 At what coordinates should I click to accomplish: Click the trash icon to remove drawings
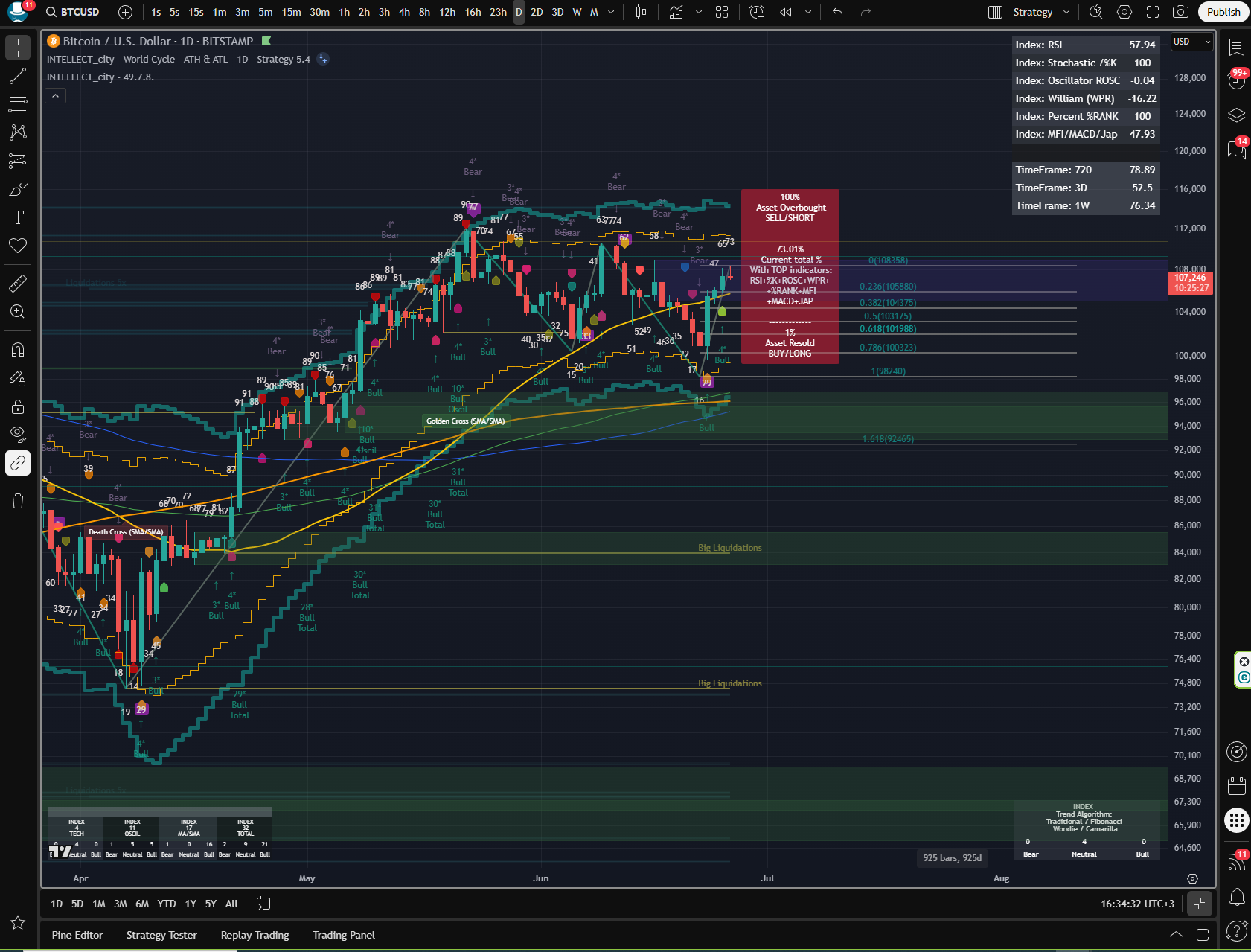tap(18, 501)
